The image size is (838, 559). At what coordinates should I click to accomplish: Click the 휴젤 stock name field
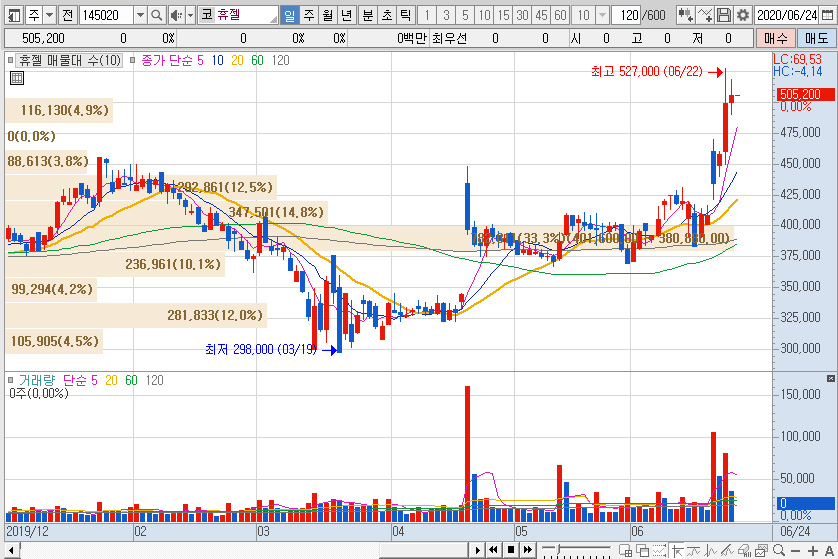point(238,15)
